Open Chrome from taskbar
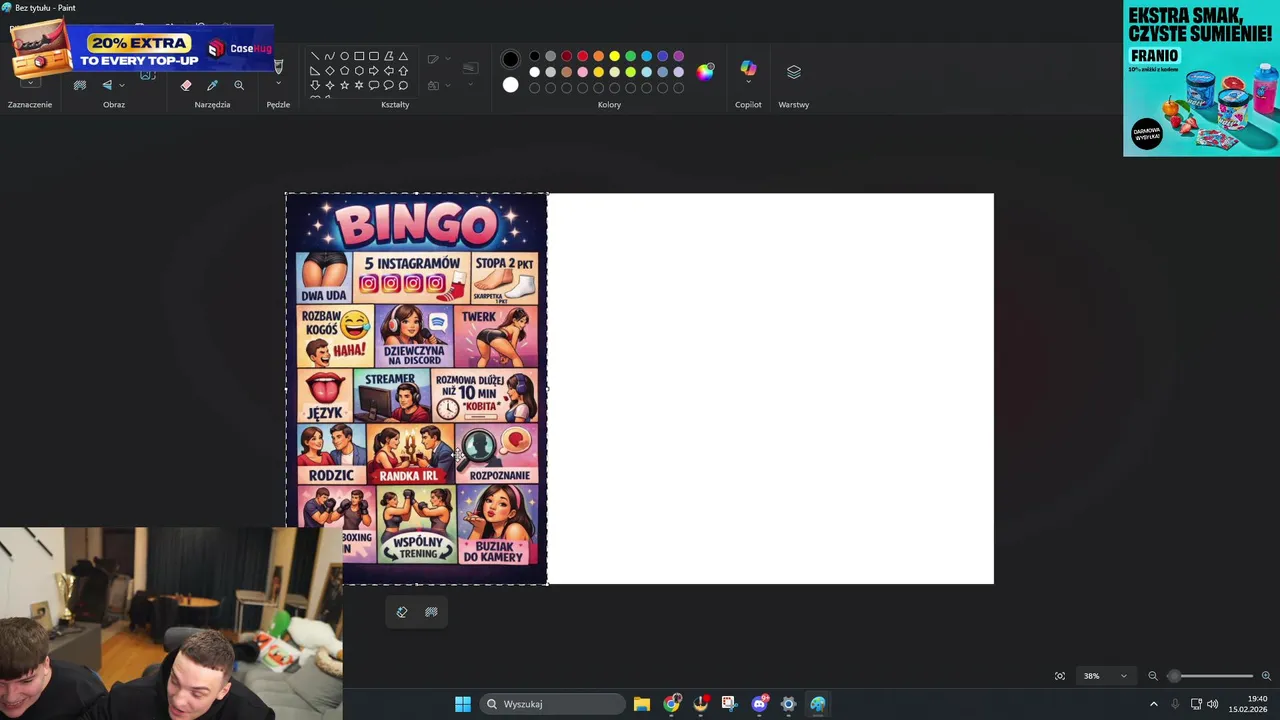Screen dimensions: 1280x720 point(671,704)
